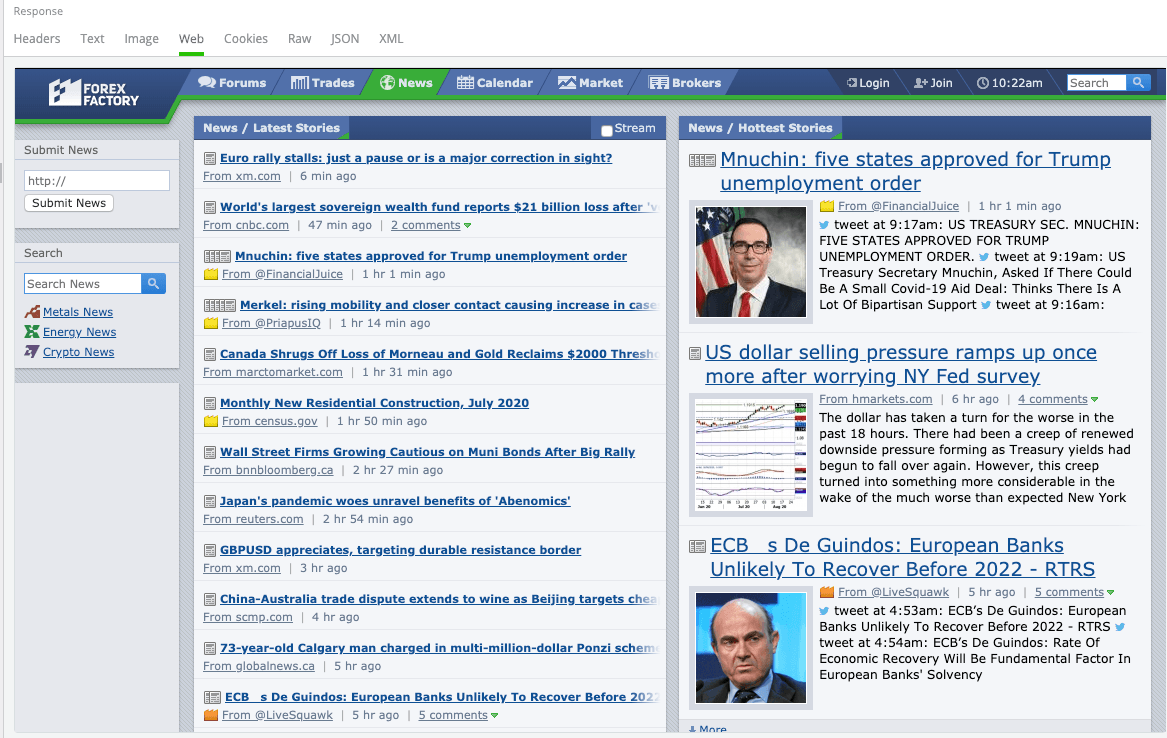Click the icon beside Monthly New Residential Construction

click(210, 404)
